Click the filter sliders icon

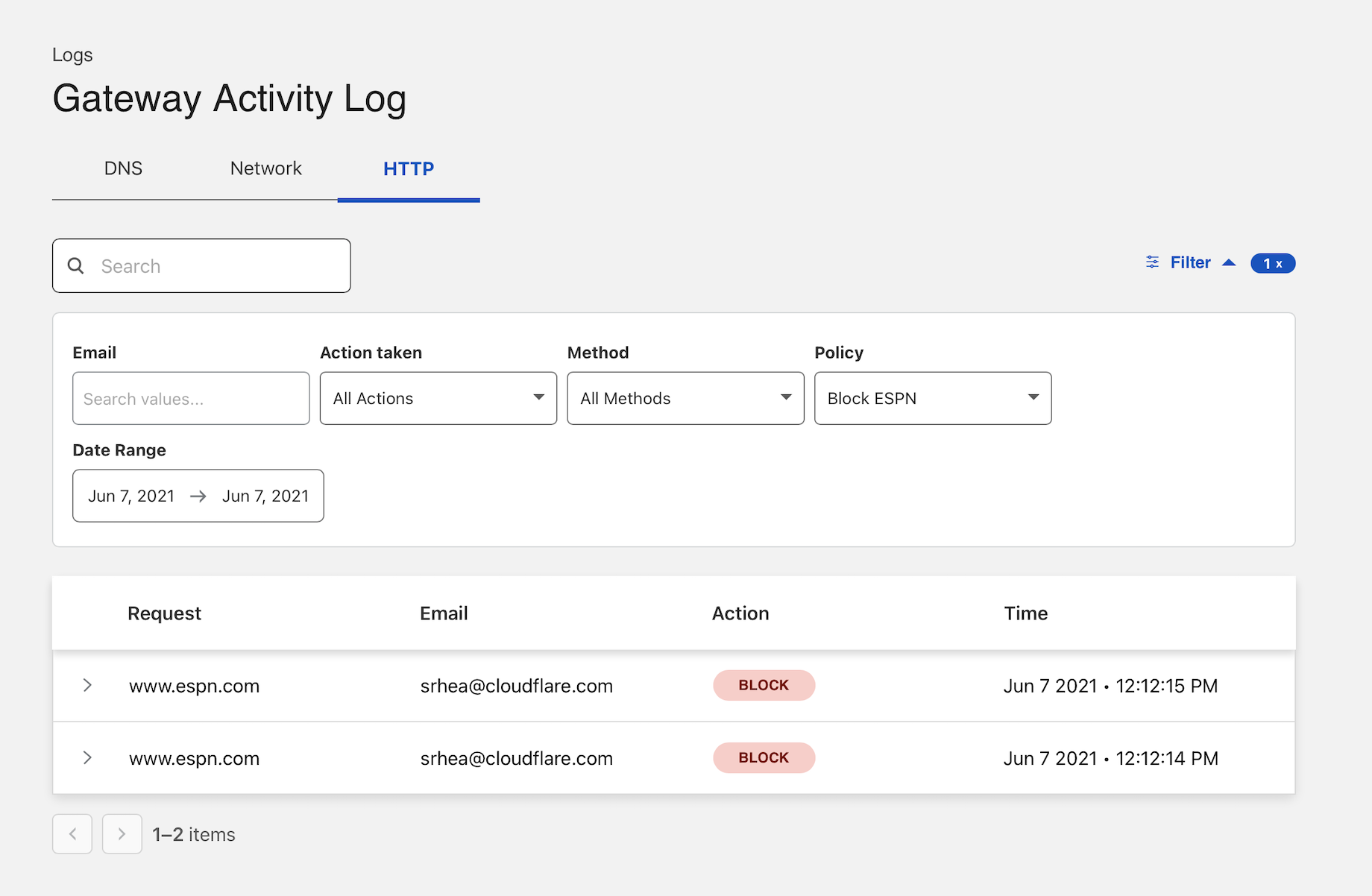pyautogui.click(x=1152, y=262)
